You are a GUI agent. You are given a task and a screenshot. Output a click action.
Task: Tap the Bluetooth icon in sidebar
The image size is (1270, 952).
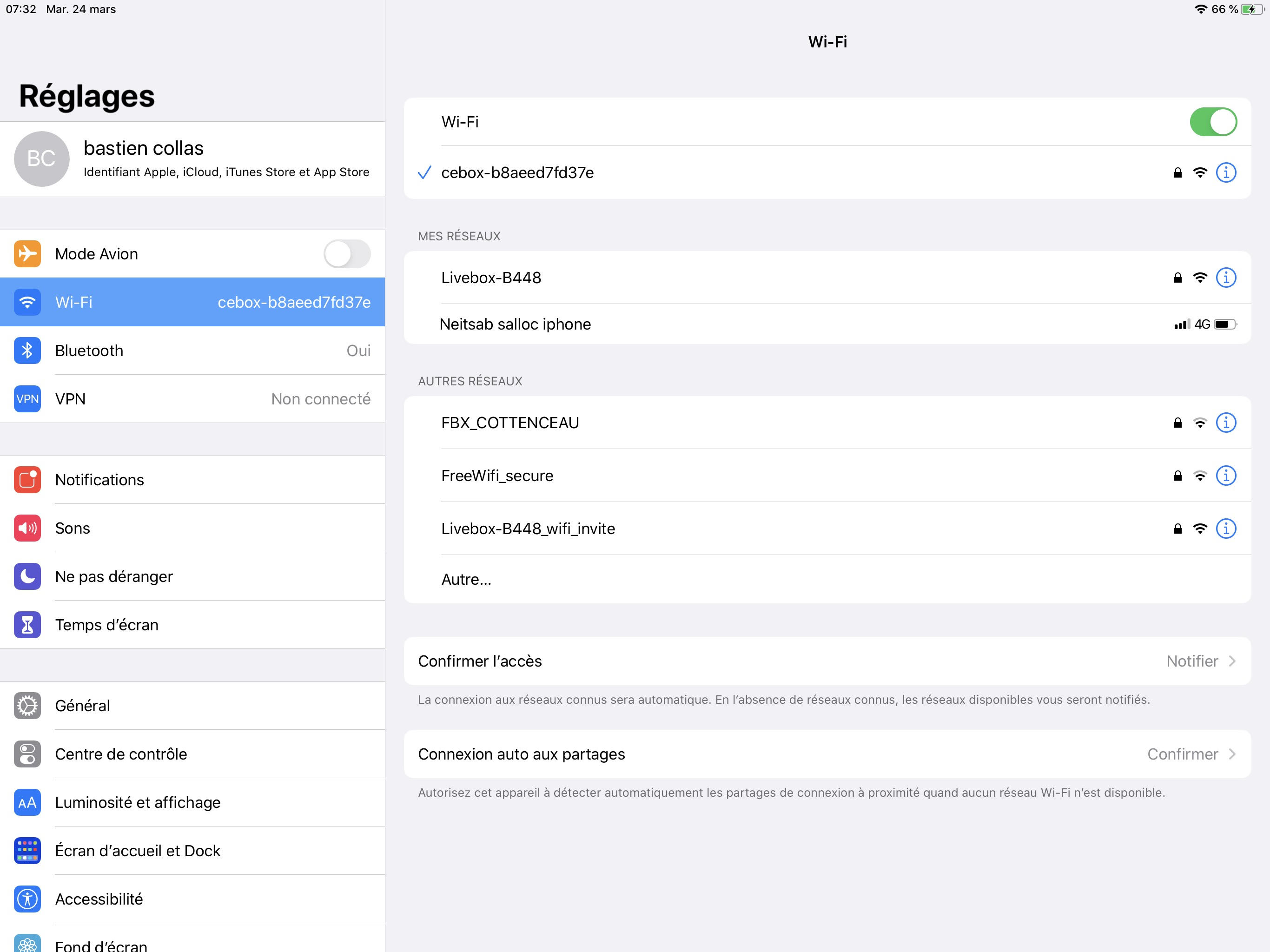[x=27, y=350]
